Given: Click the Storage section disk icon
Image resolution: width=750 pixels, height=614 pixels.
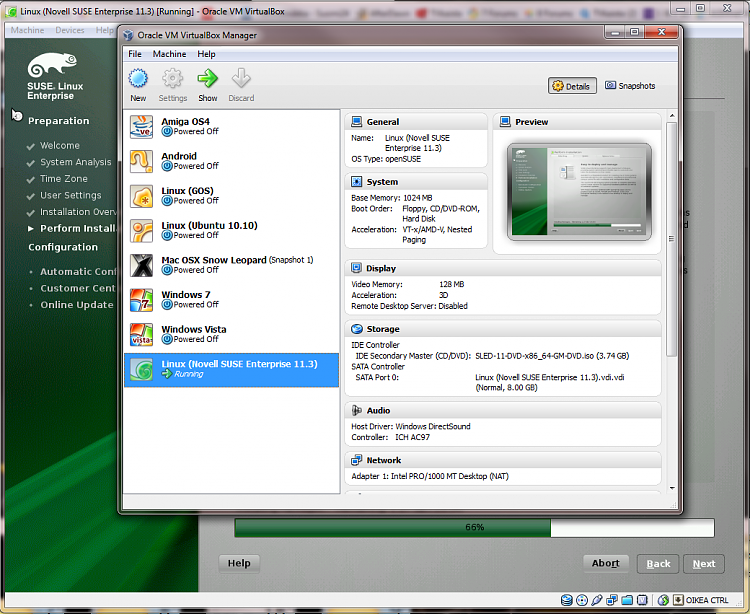Looking at the screenshot, I should click(356, 329).
